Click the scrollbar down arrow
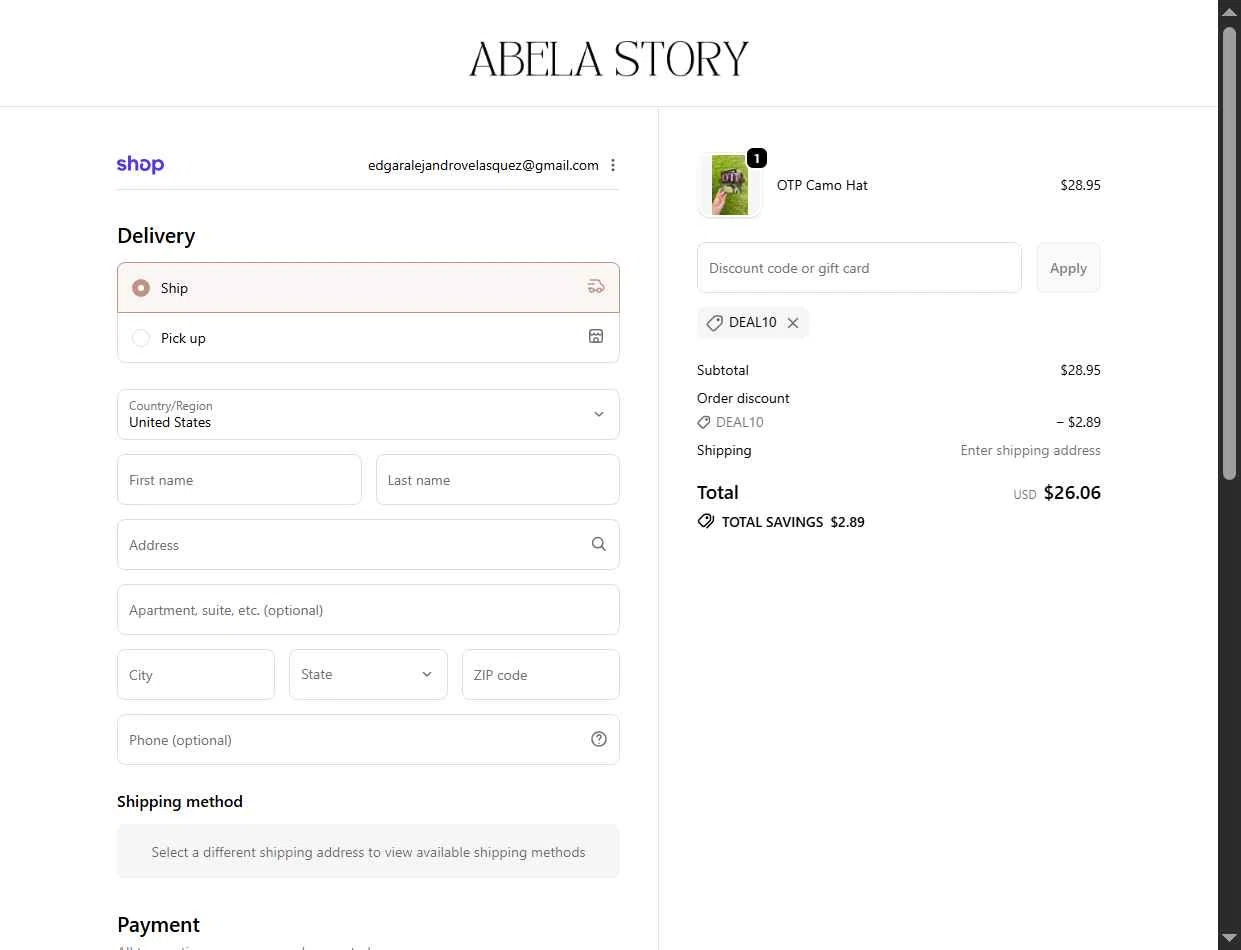 click(1229, 939)
